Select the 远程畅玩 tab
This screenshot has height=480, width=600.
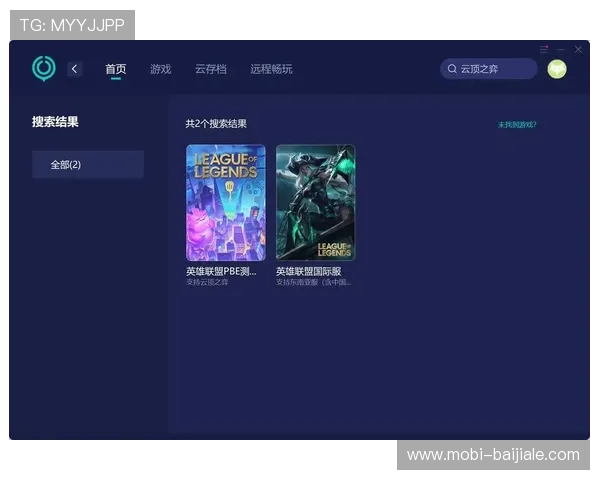point(271,69)
